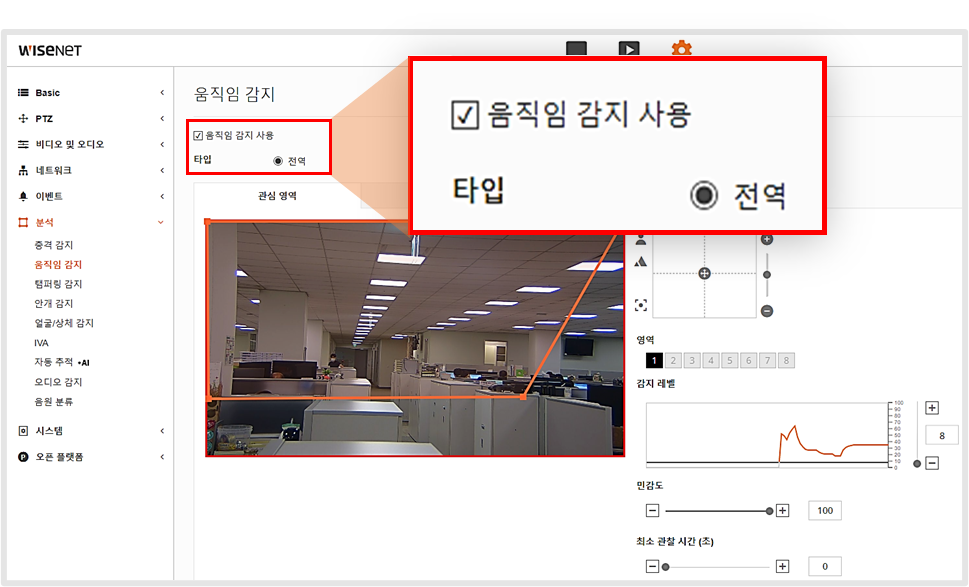
Task: Click the playback icon in top bar
Action: point(628,48)
